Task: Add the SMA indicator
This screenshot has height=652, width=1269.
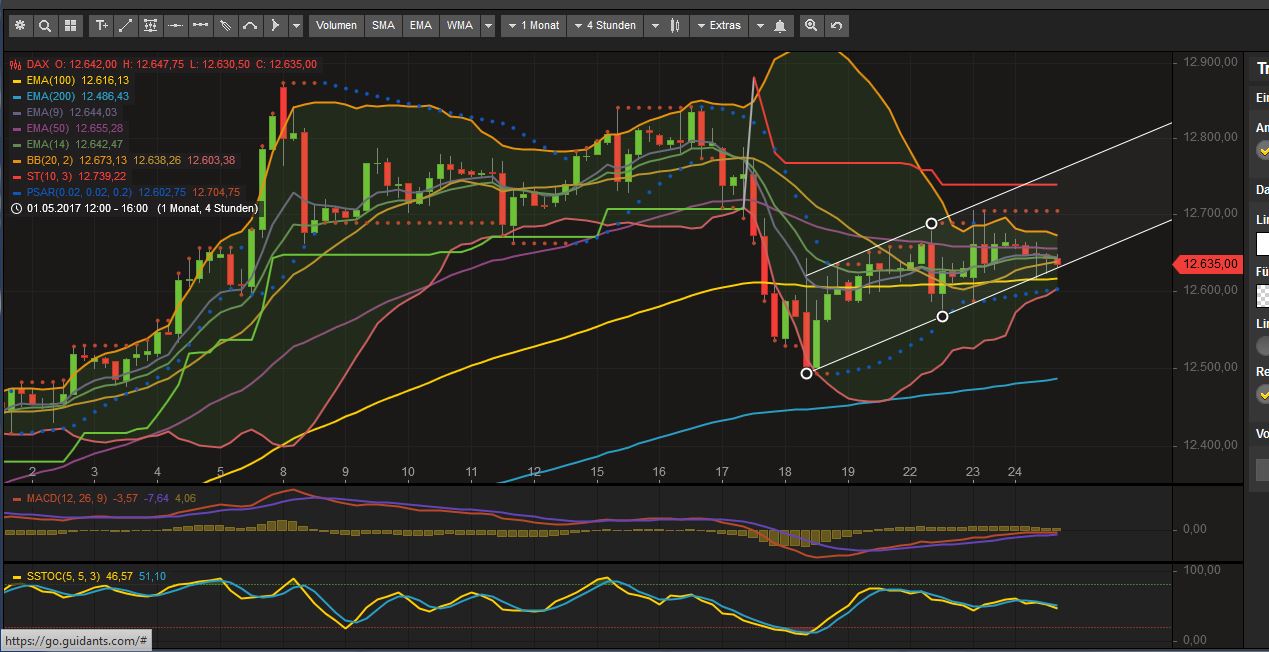Action: click(x=383, y=25)
